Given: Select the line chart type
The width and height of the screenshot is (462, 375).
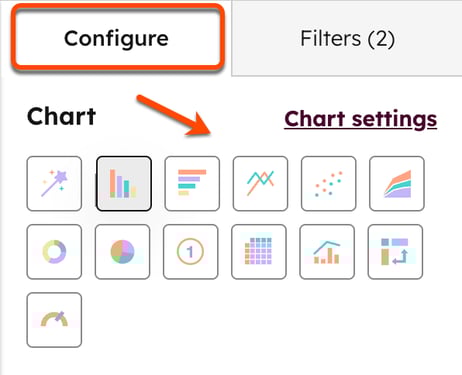Looking at the screenshot, I should (x=260, y=184).
